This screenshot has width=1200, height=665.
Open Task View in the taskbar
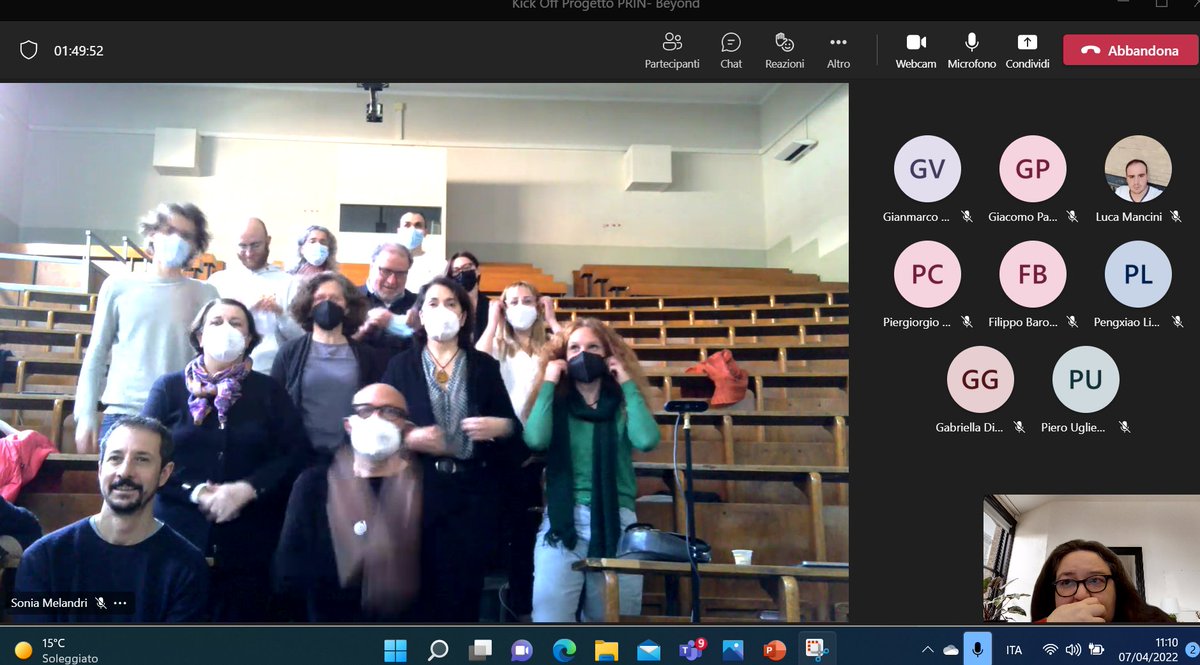(x=480, y=650)
